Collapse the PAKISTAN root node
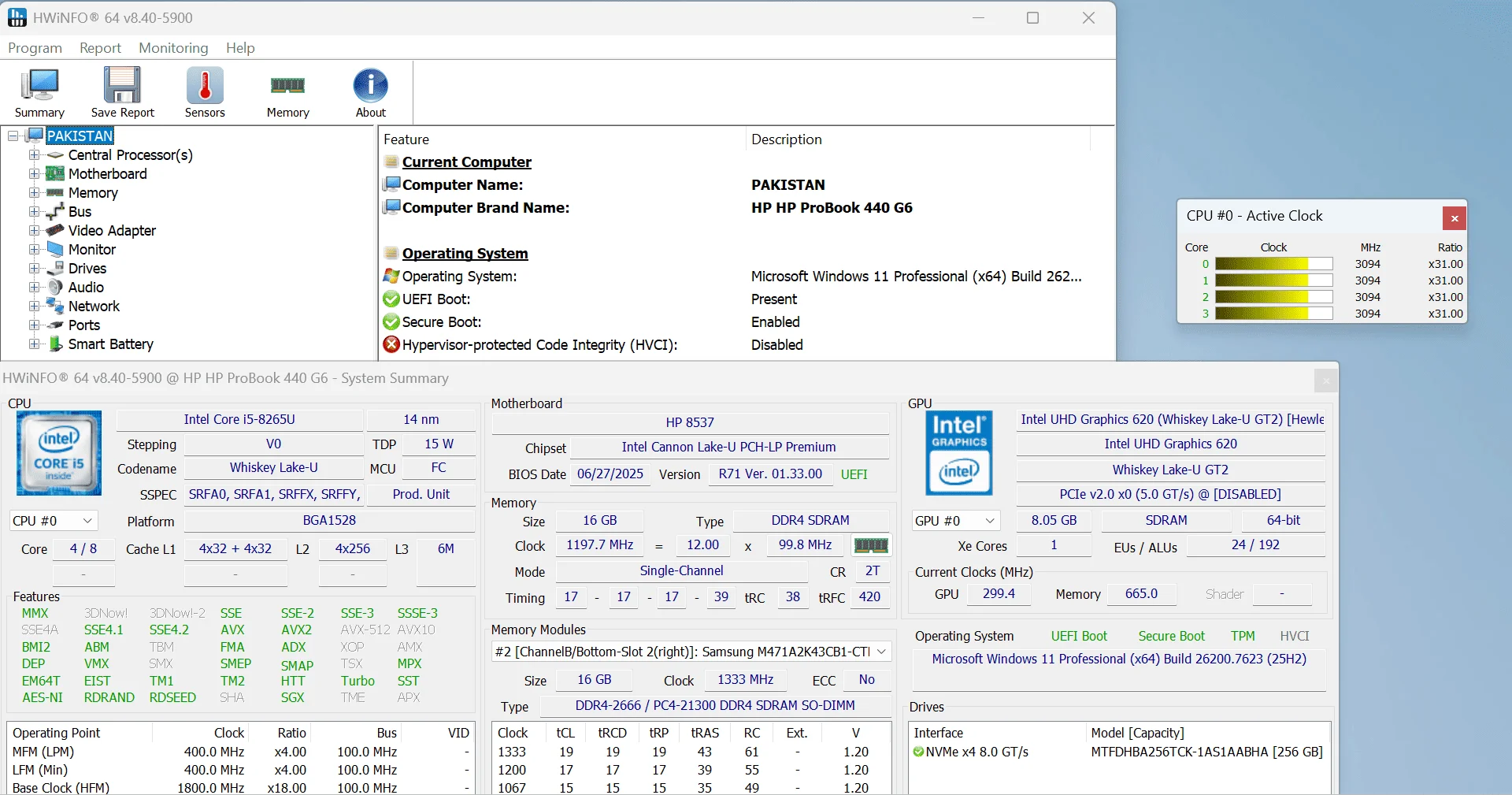This screenshot has width=1512, height=795. [12, 136]
